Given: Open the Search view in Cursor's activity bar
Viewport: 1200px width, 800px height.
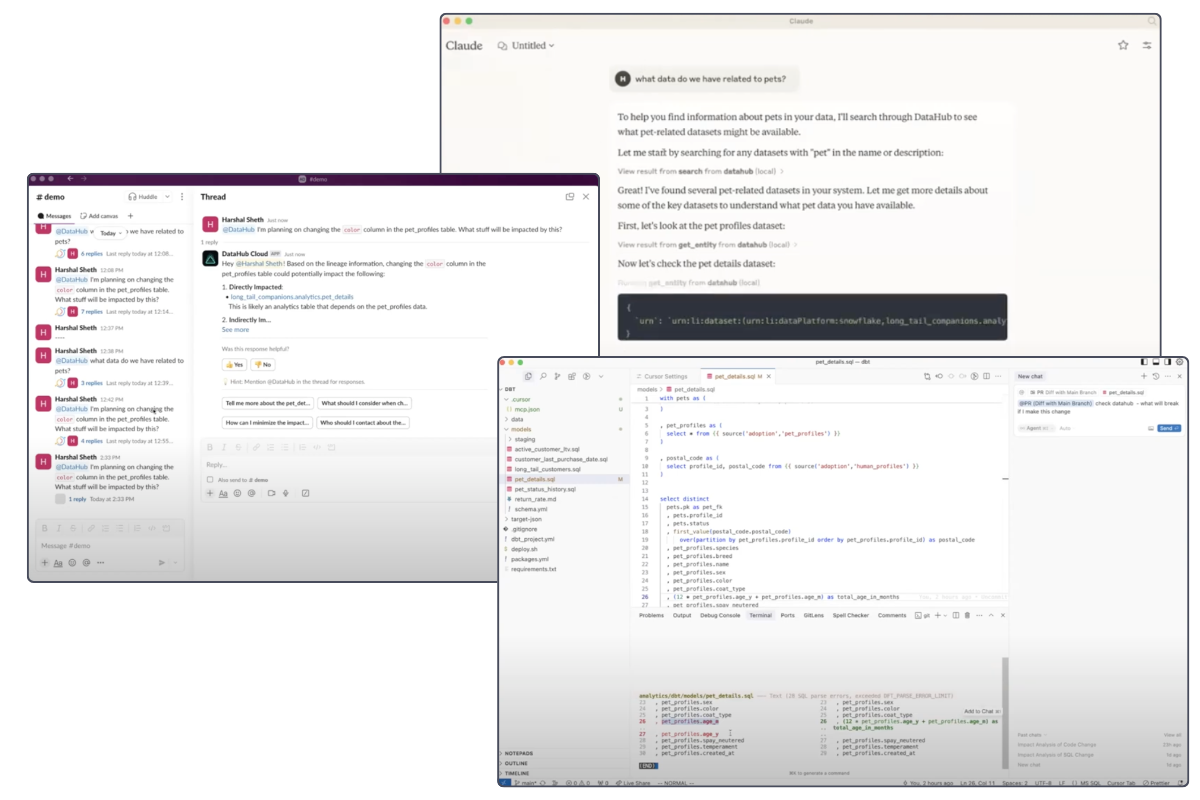Looking at the screenshot, I should 543,376.
